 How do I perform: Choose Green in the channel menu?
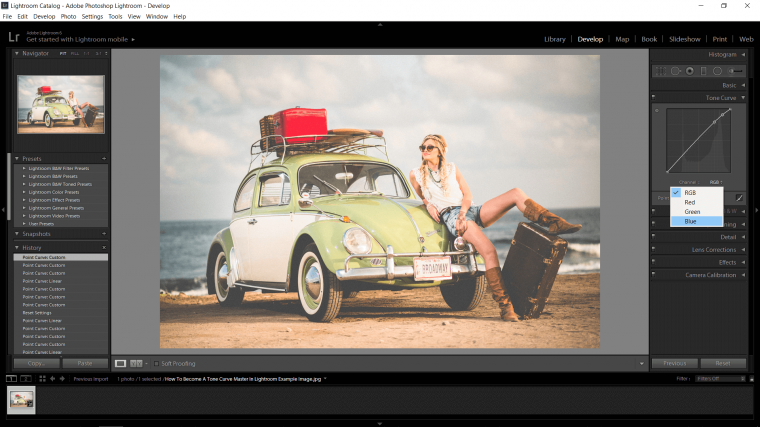point(697,212)
